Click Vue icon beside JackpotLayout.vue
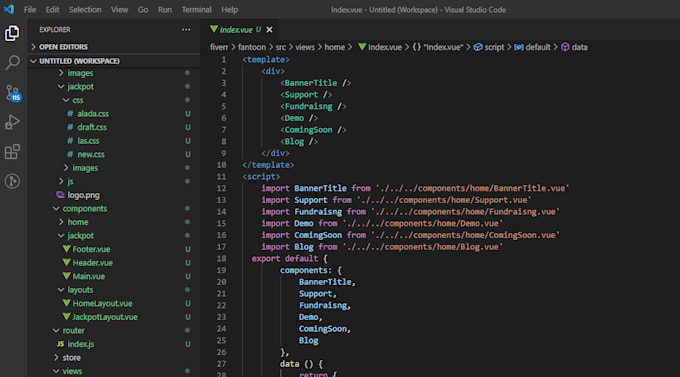The width and height of the screenshot is (680, 377). pos(66,317)
